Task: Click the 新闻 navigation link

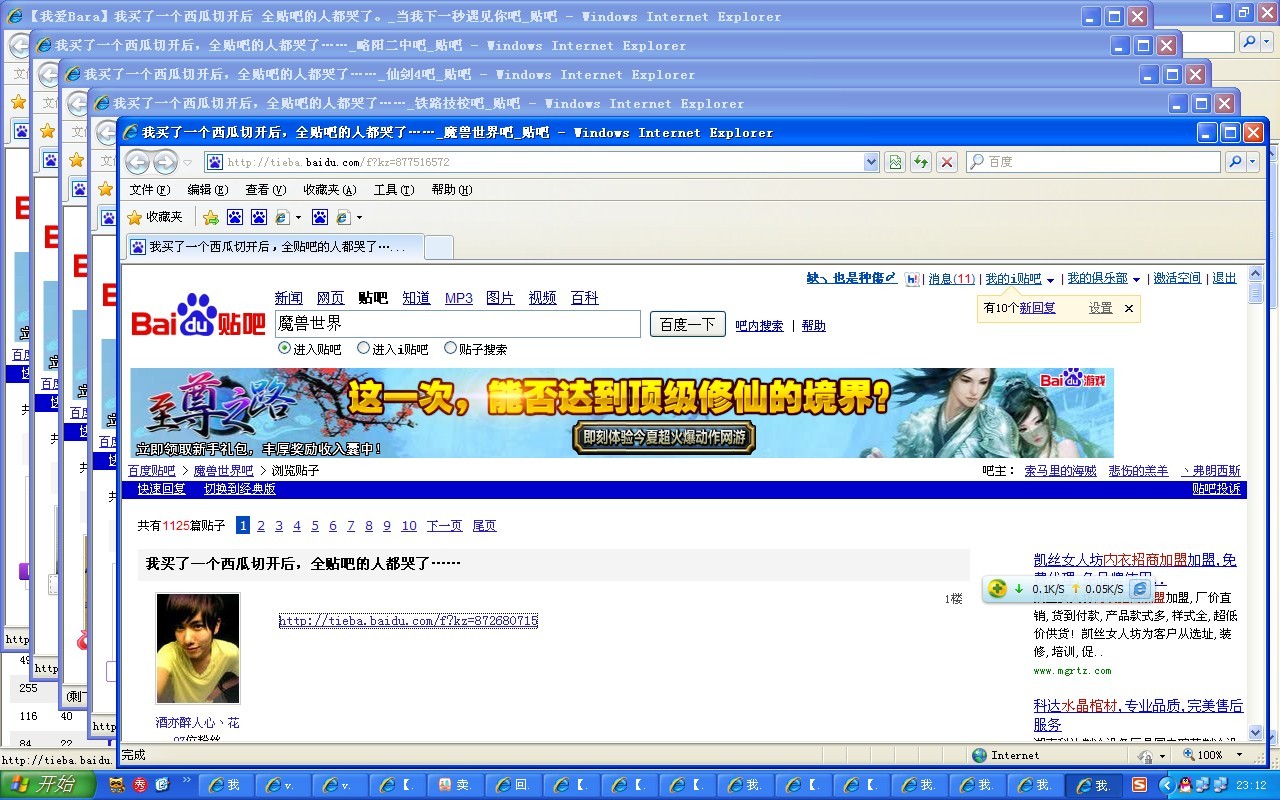Action: pyautogui.click(x=289, y=298)
